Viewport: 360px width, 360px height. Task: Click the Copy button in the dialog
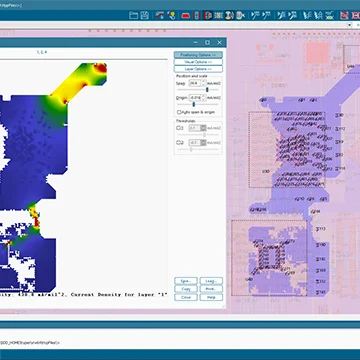click(x=186, y=289)
